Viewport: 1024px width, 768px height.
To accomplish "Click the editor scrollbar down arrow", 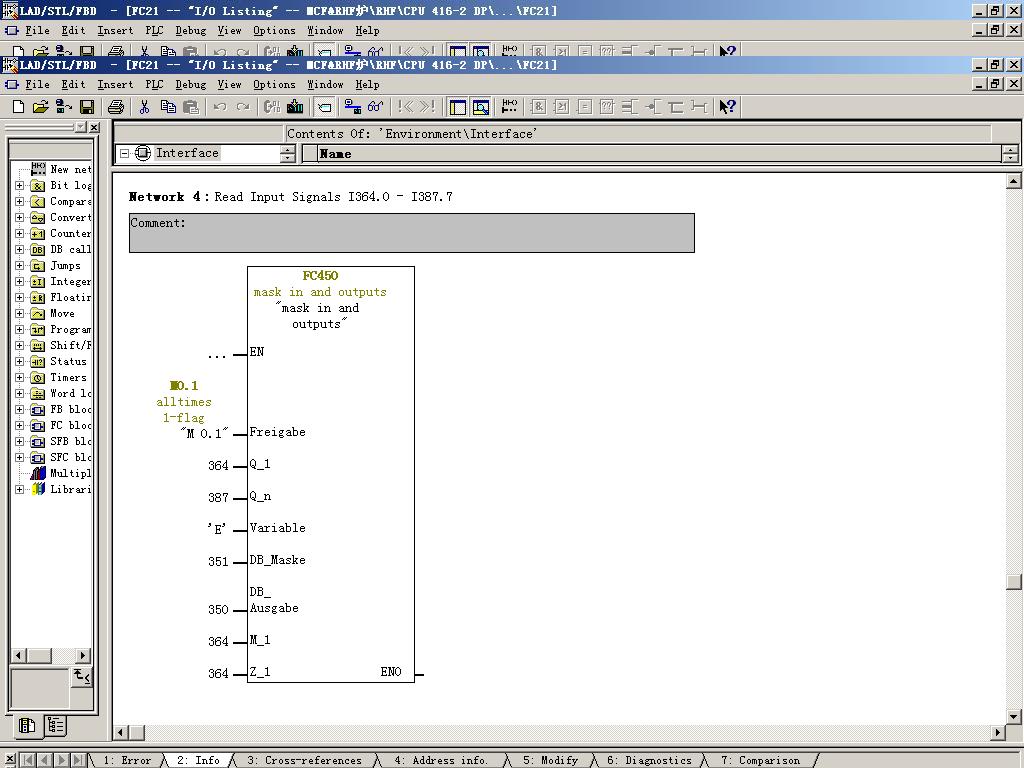I will tap(1014, 716).
